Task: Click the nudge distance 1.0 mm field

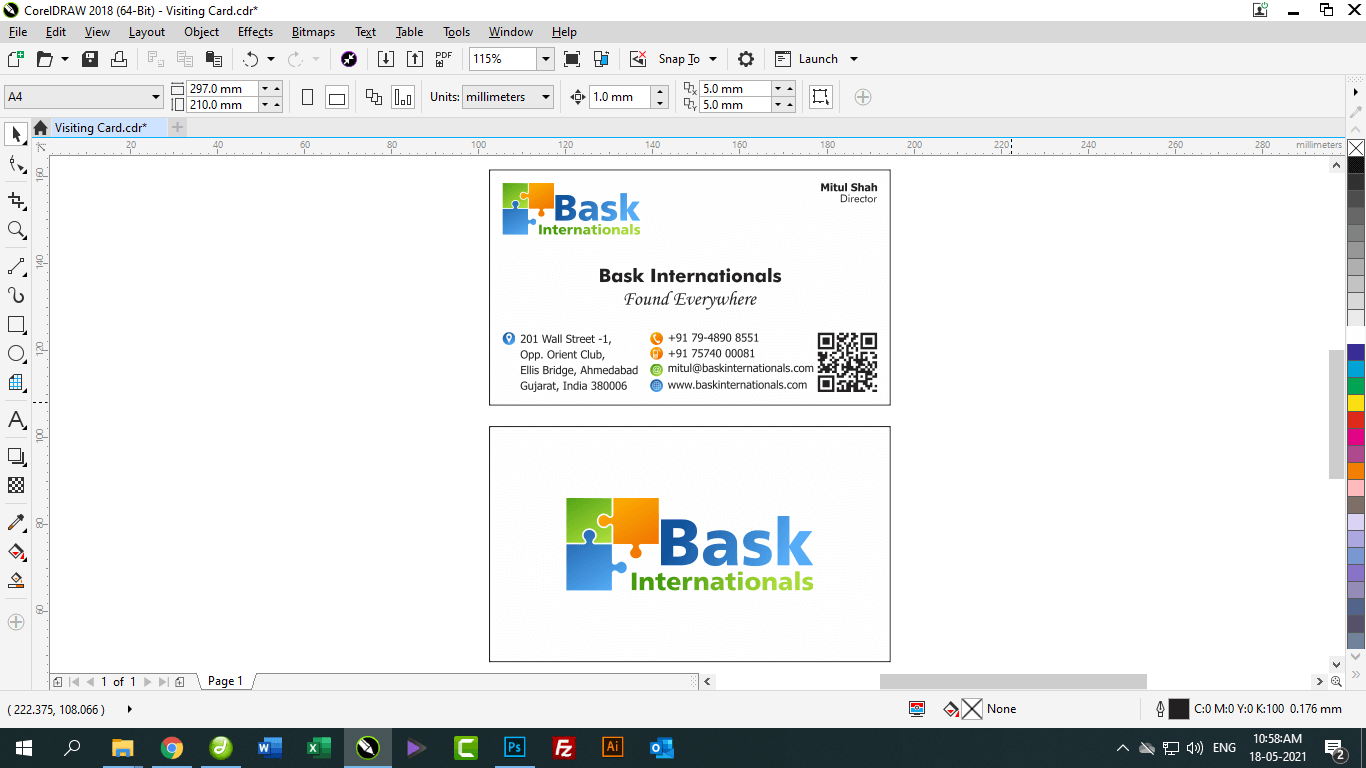Action: [x=619, y=97]
